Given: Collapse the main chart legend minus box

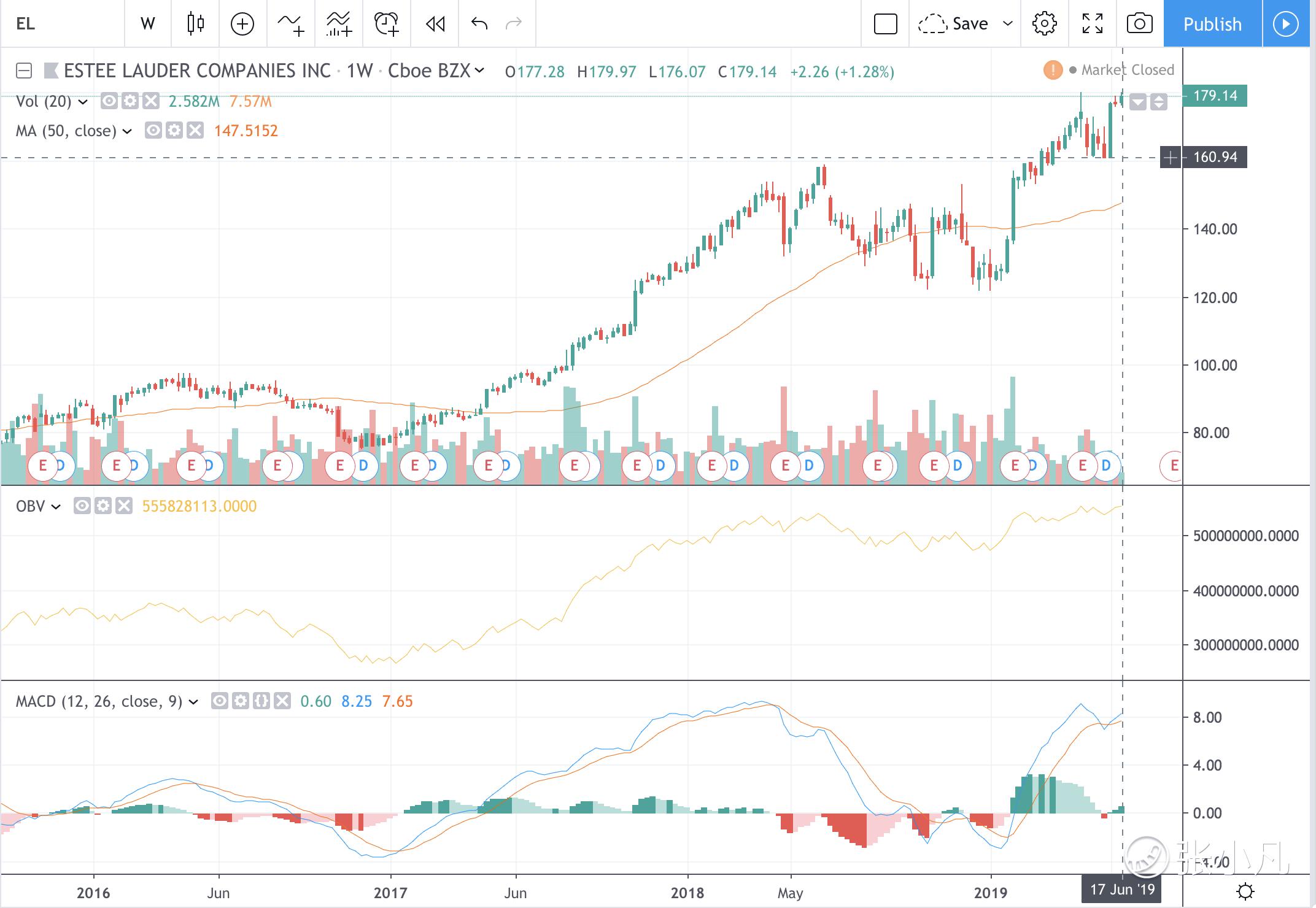Looking at the screenshot, I should [x=24, y=71].
